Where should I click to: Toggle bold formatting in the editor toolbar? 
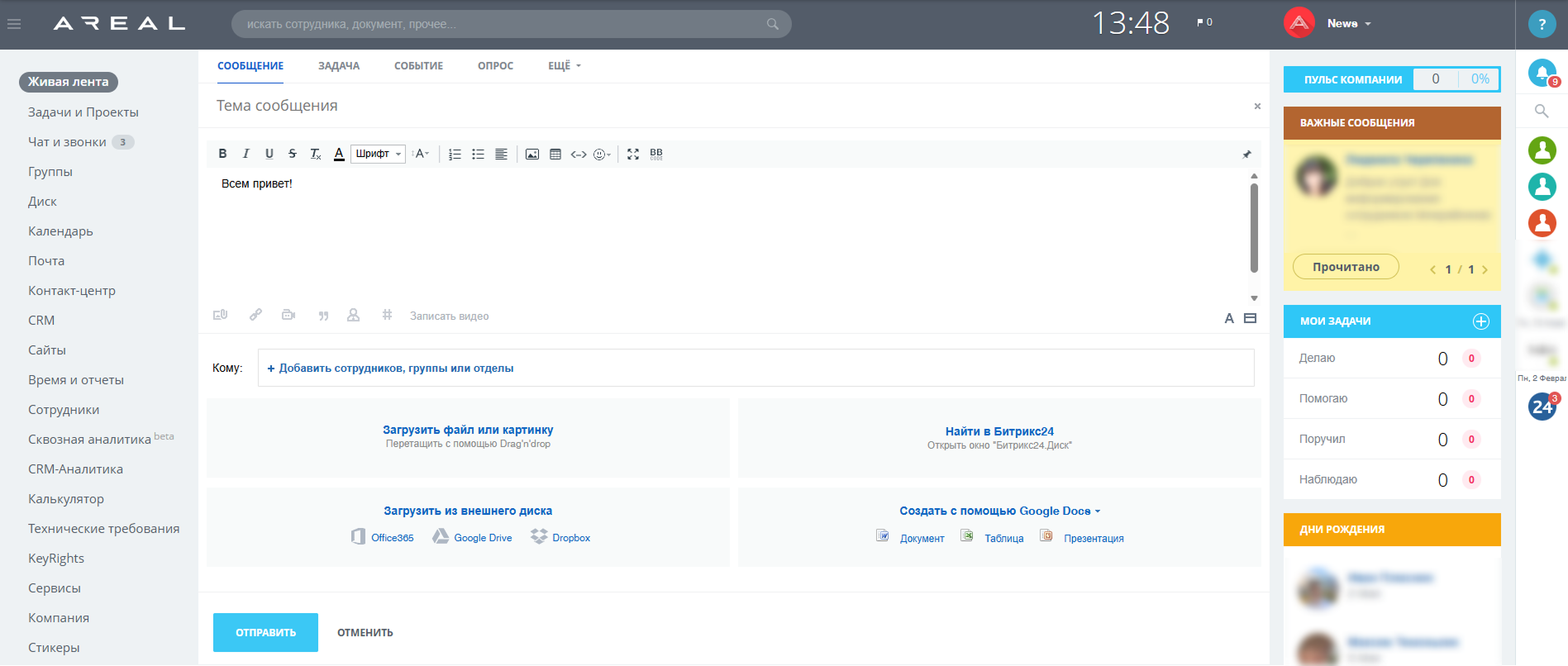coord(222,154)
